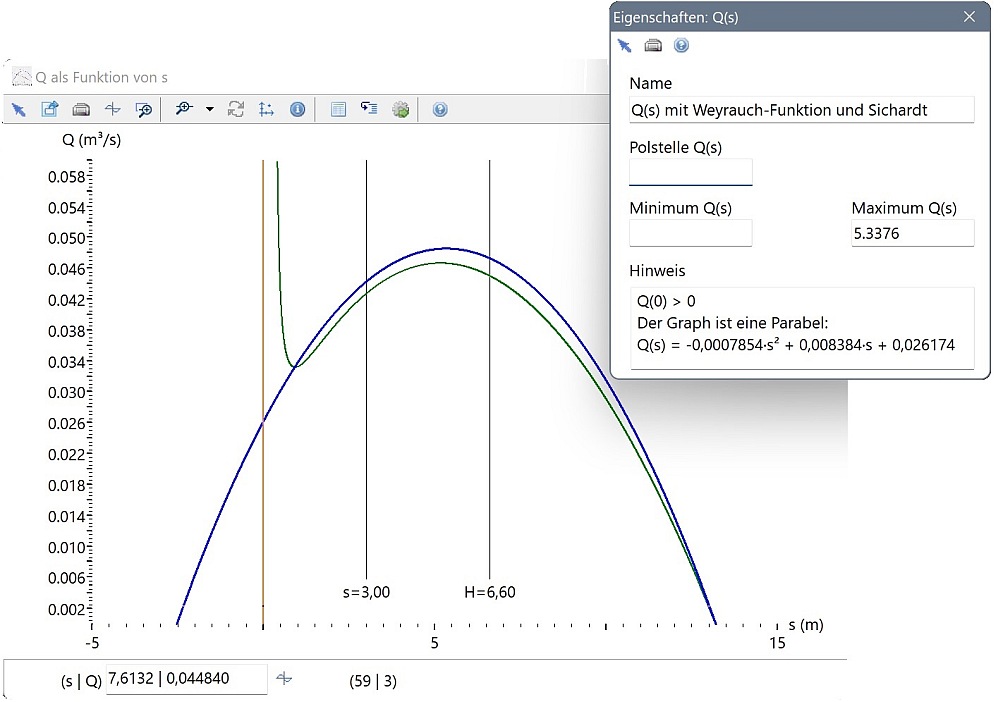
Task: Click the (s | Q) coordinate input field
Action: coord(186,679)
